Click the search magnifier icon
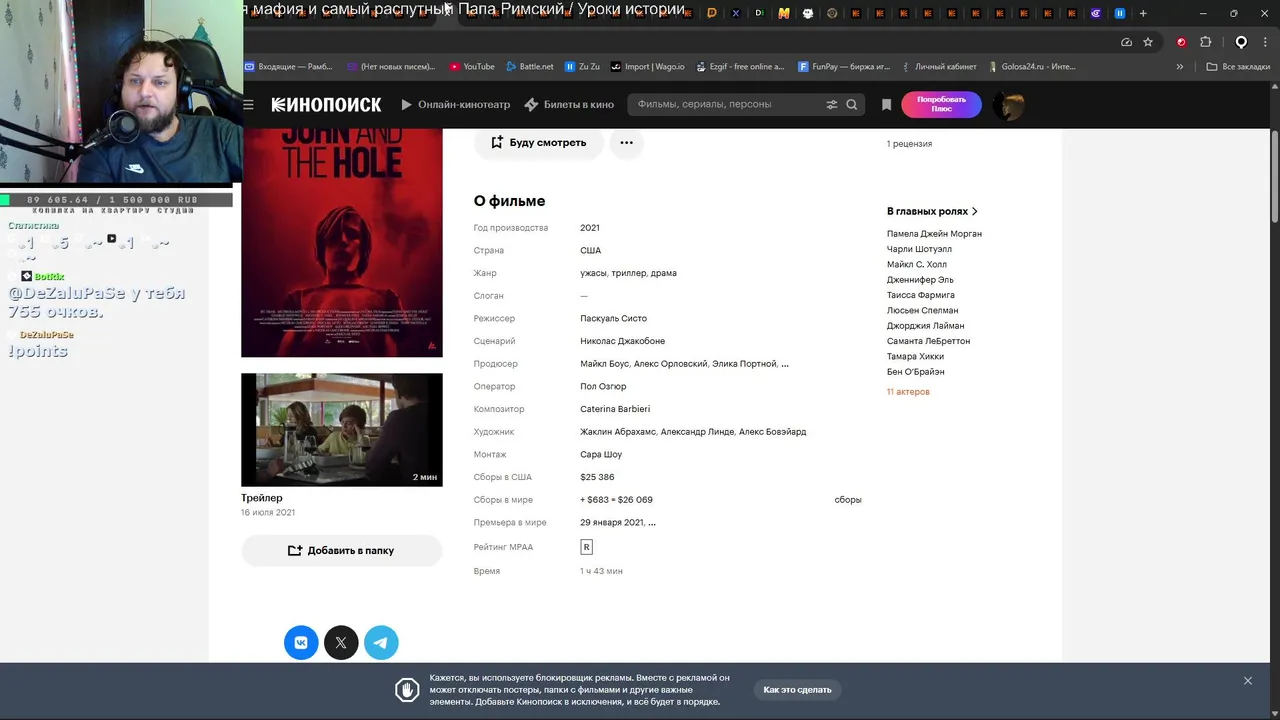Viewport: 1280px width, 720px height. coord(852,104)
